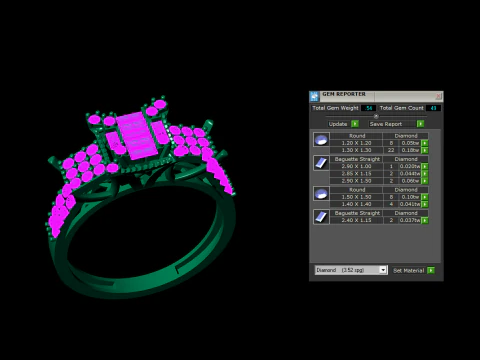480x360 pixels.
Task: Select the 2.85 X 1.15 size cell
Action: coord(356,174)
